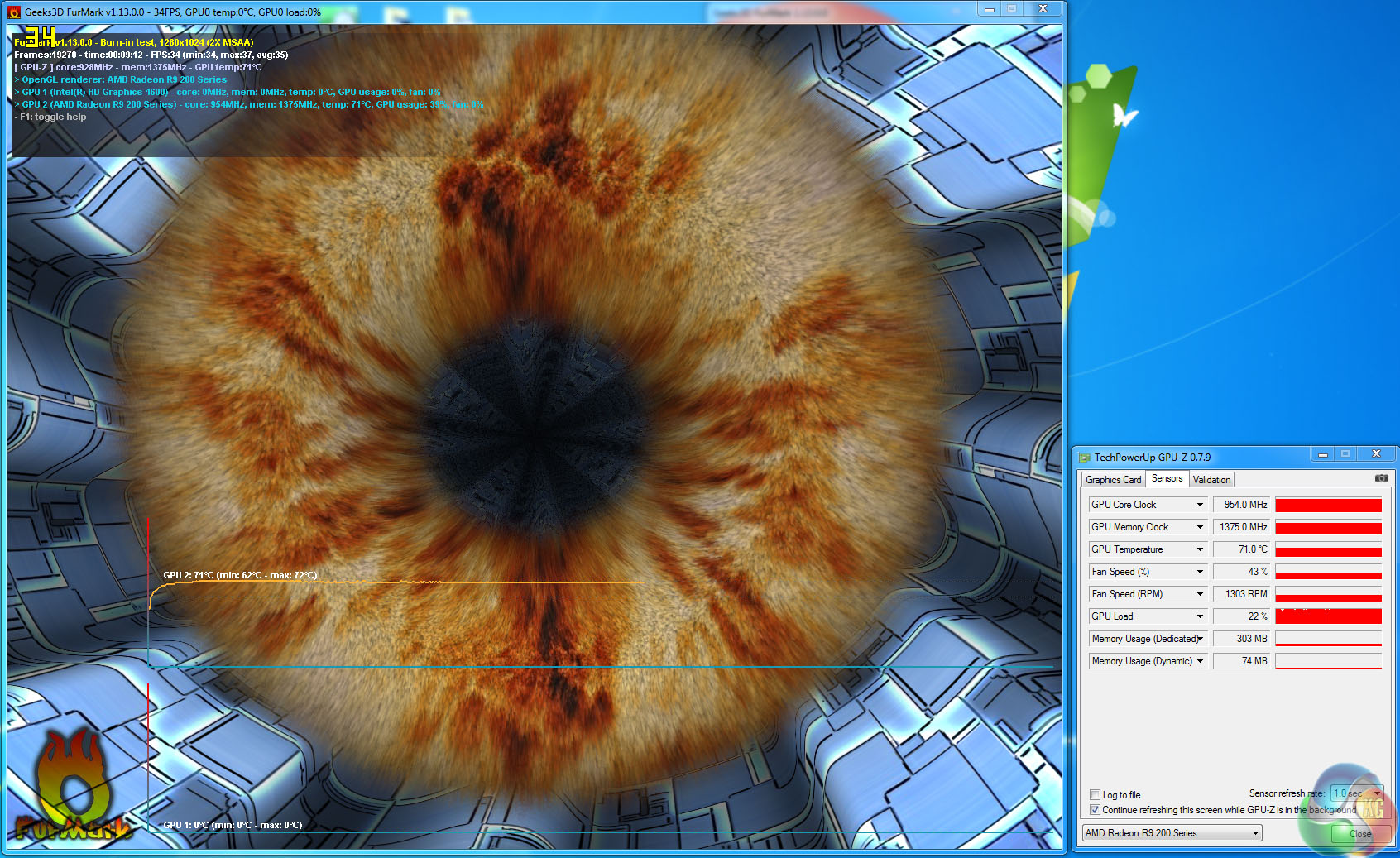Select the Sensors tab

tap(1167, 478)
